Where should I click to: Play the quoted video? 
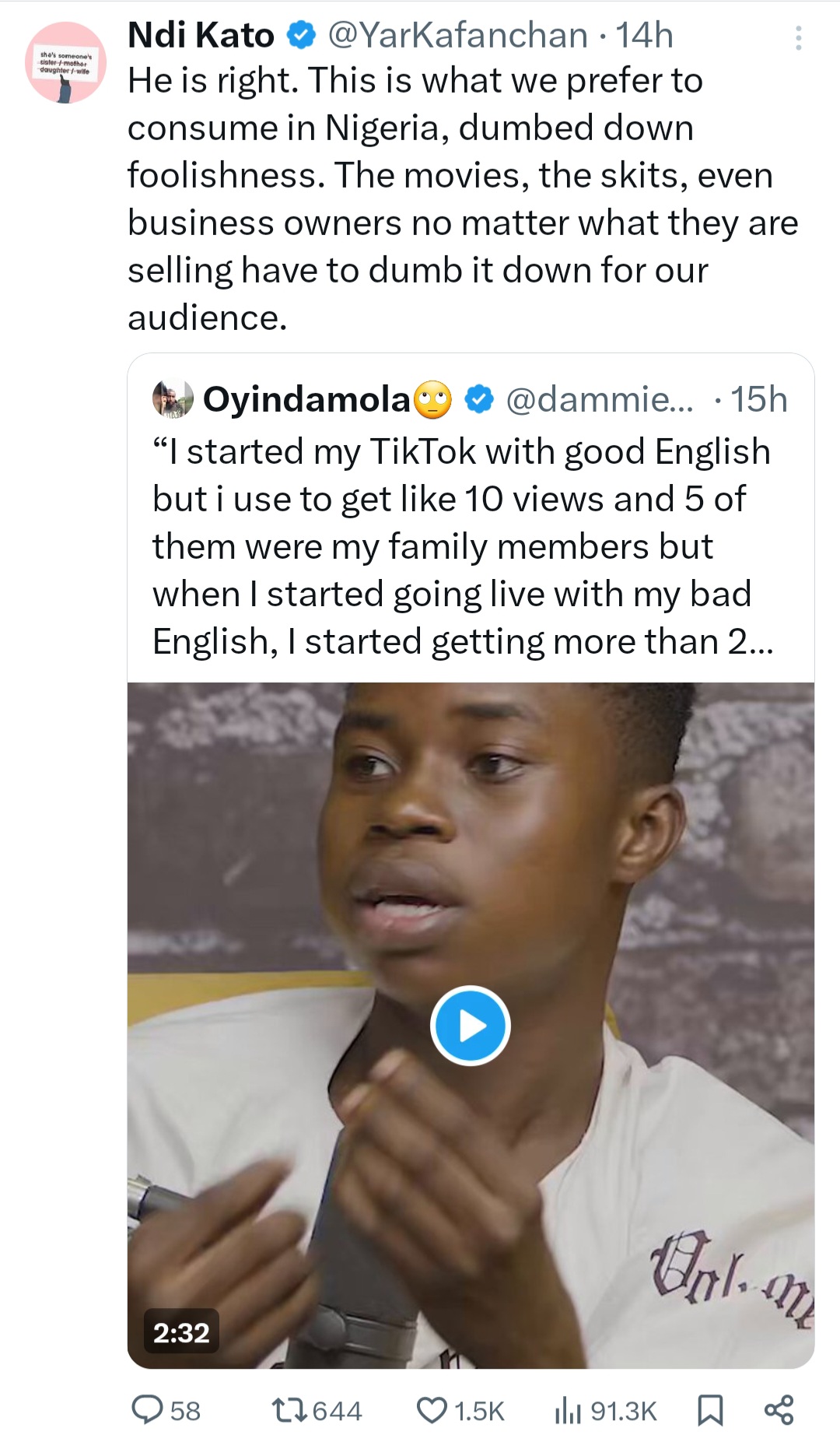click(x=471, y=1025)
